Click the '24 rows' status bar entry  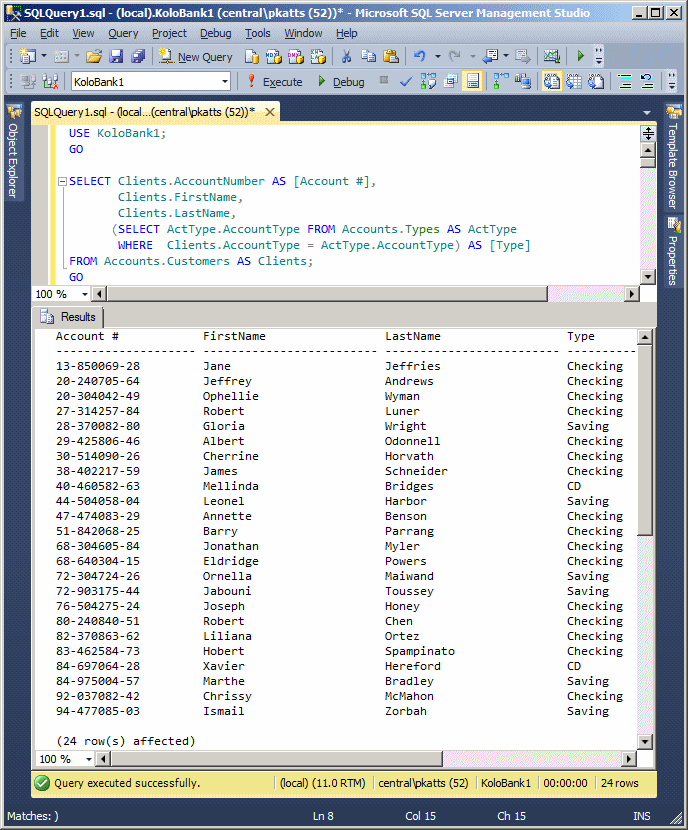click(619, 783)
